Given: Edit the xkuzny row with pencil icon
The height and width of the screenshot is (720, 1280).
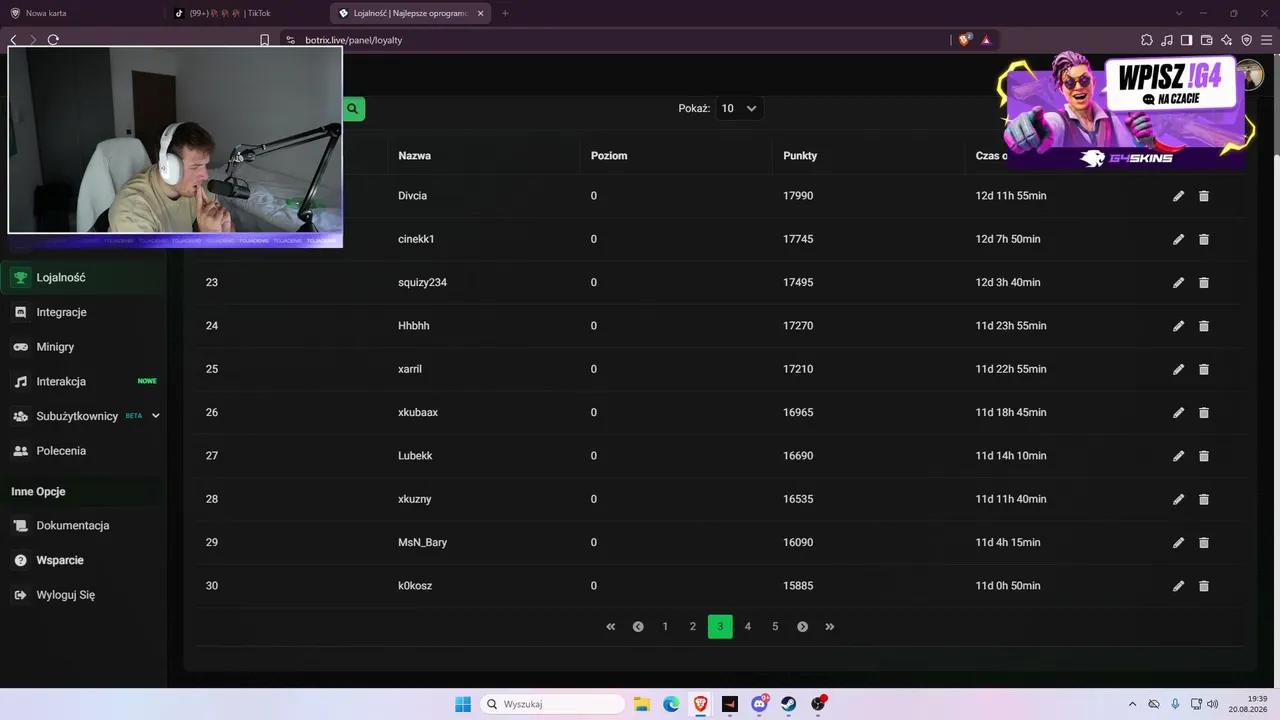Looking at the screenshot, I should [x=1178, y=499].
